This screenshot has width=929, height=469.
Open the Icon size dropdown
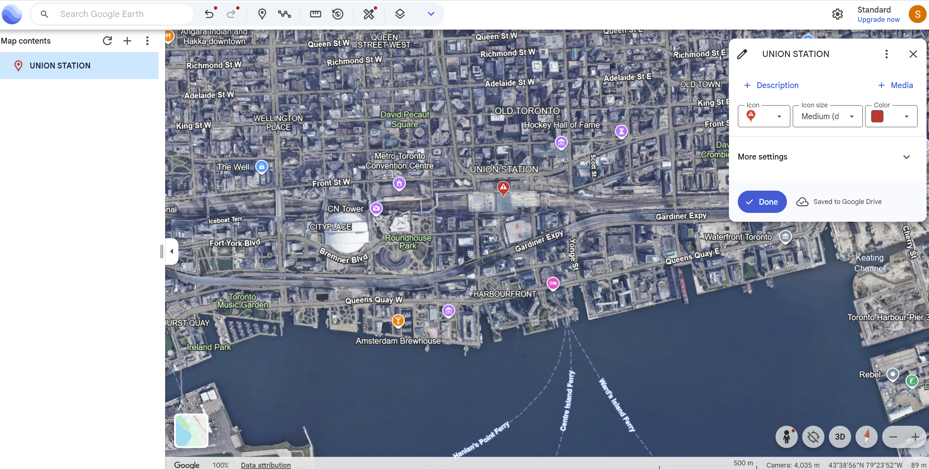827,116
